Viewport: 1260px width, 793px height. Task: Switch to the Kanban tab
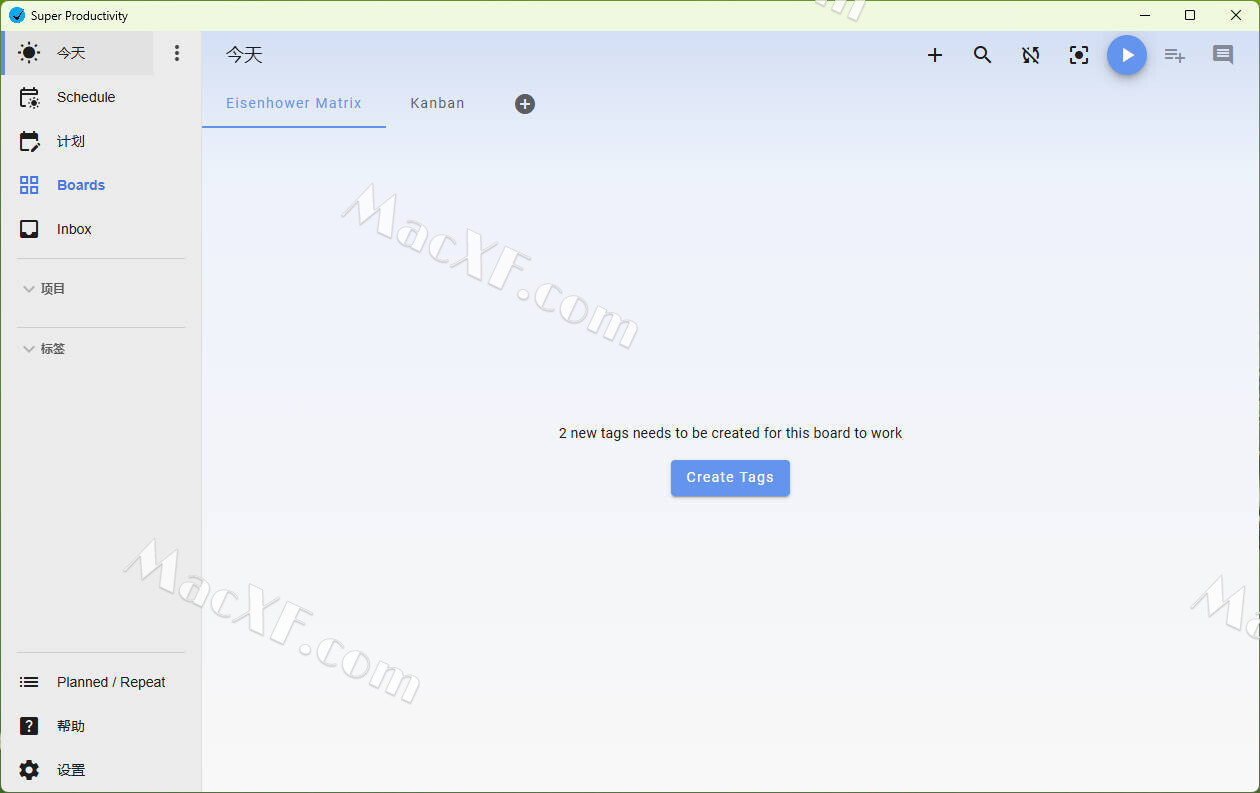437,103
